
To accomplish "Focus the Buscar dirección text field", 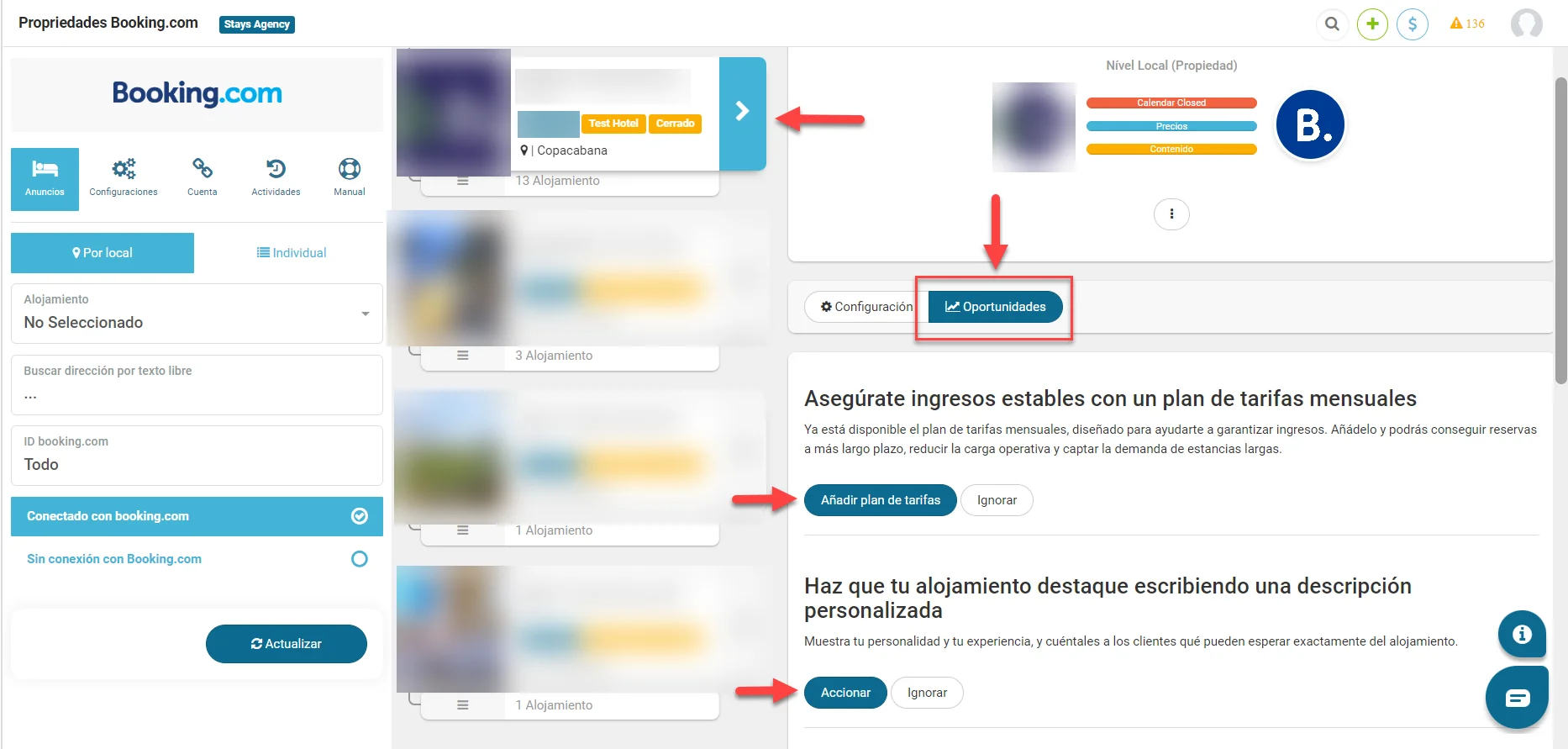I will 197,385.
